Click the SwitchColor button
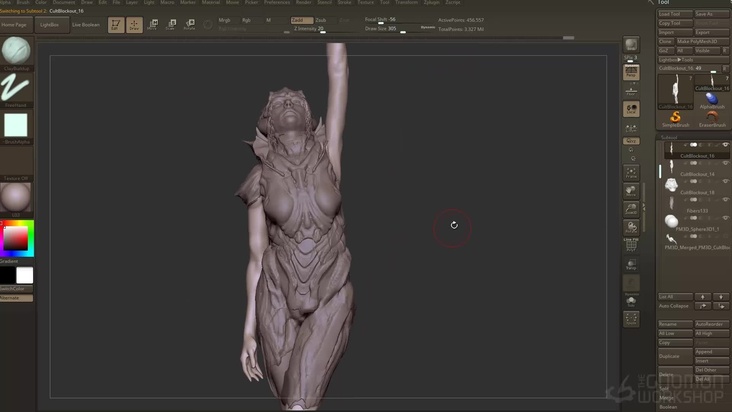This screenshot has width=732, height=412. (x=16, y=289)
